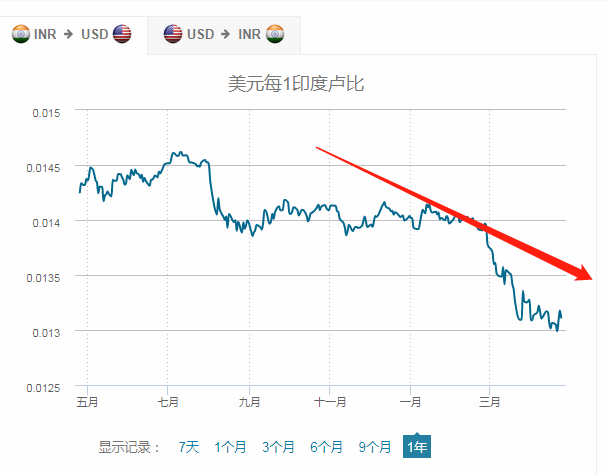This screenshot has width=607, height=474.
Task: Switch to the INR → USD tab
Action: (x=72, y=34)
